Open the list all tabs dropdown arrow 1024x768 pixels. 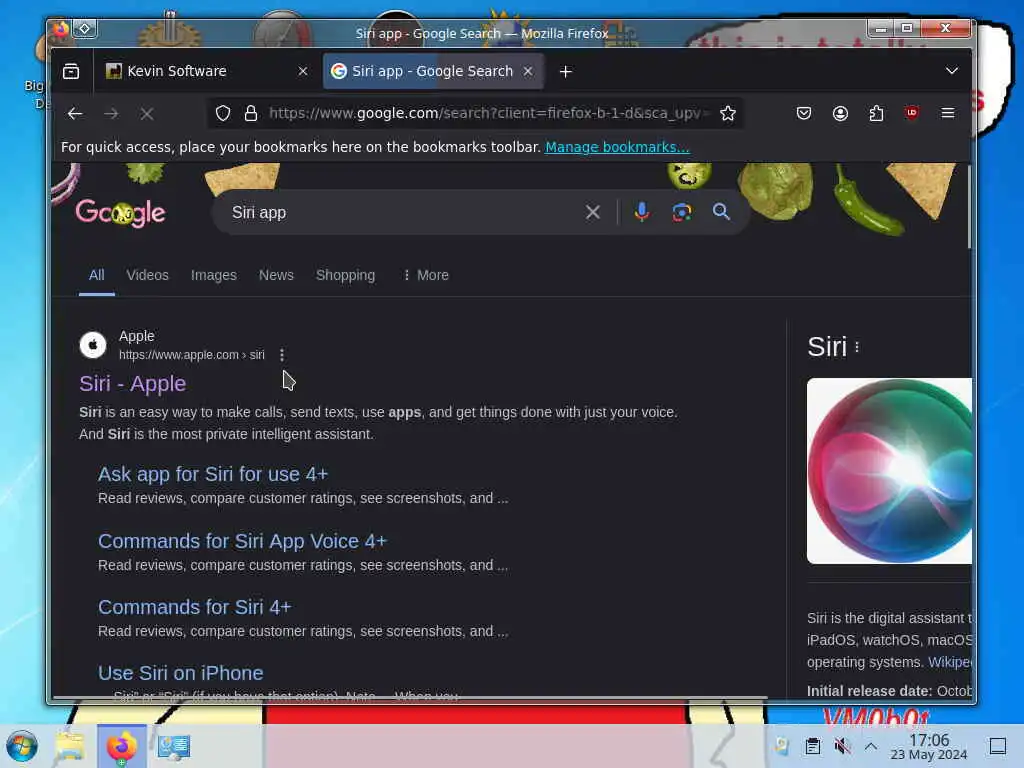tap(952, 71)
